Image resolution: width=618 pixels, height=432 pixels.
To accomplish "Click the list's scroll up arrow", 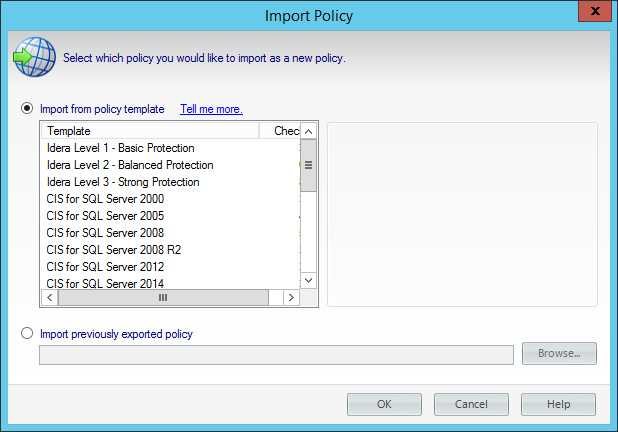I will (308, 131).
